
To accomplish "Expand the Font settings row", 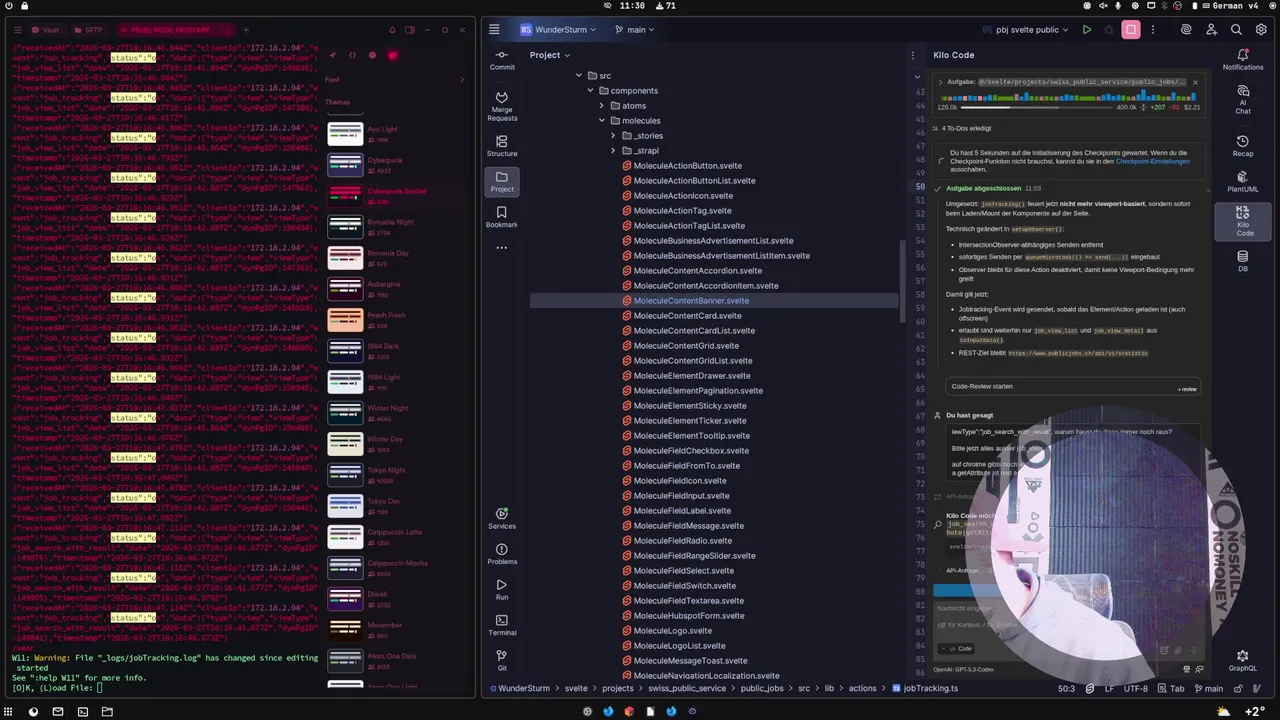I will (395, 80).
